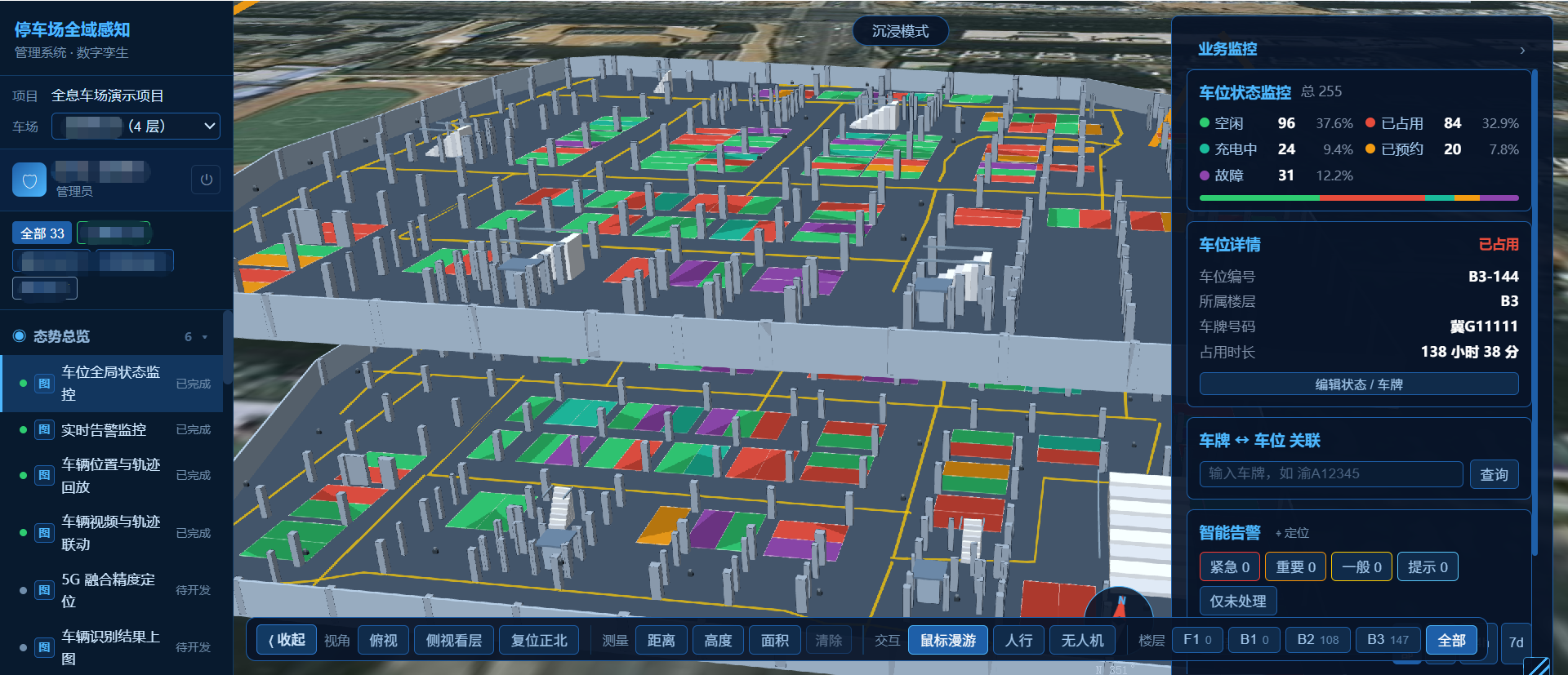Open the 车场 floor dropdown
The height and width of the screenshot is (675, 1568).
pyautogui.click(x=136, y=126)
